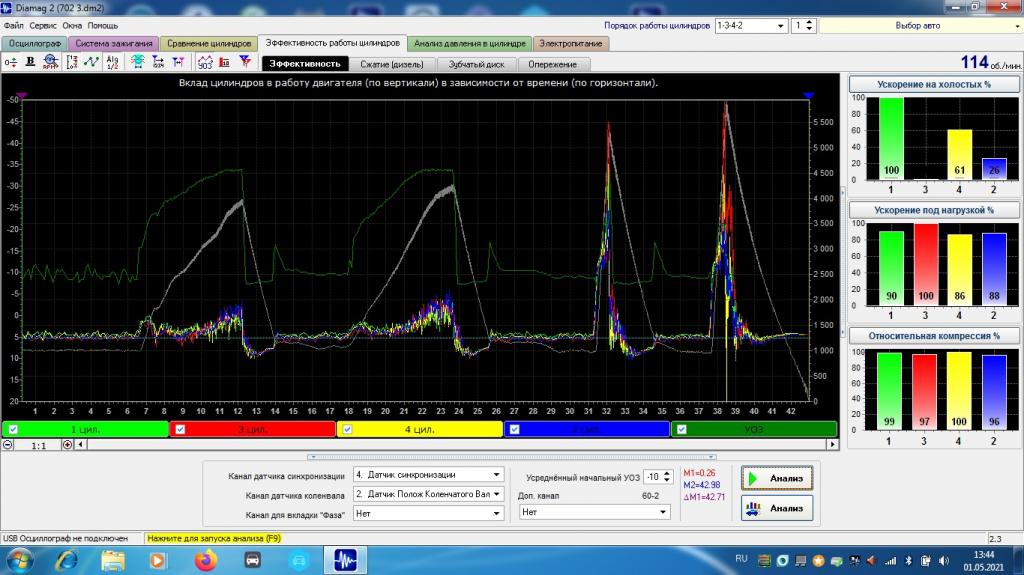
Task: Click the network signal tray icon
Action: coord(890,561)
